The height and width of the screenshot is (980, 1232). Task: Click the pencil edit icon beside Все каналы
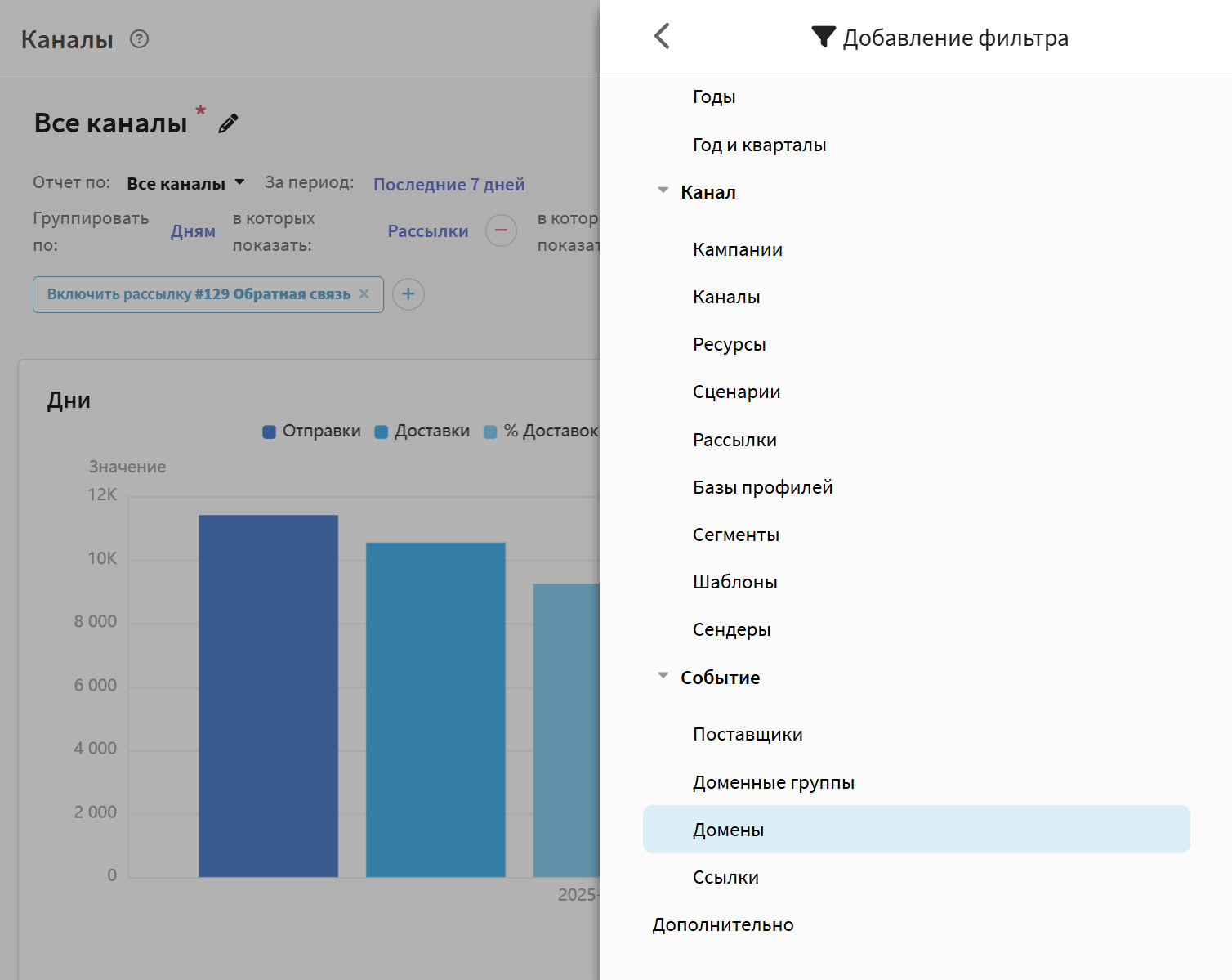pyautogui.click(x=228, y=123)
